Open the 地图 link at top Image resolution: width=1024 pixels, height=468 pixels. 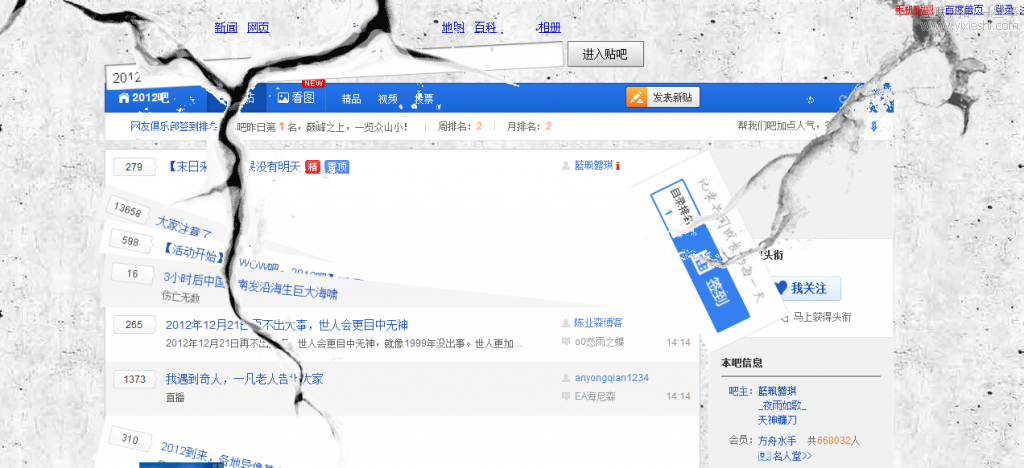click(x=453, y=27)
